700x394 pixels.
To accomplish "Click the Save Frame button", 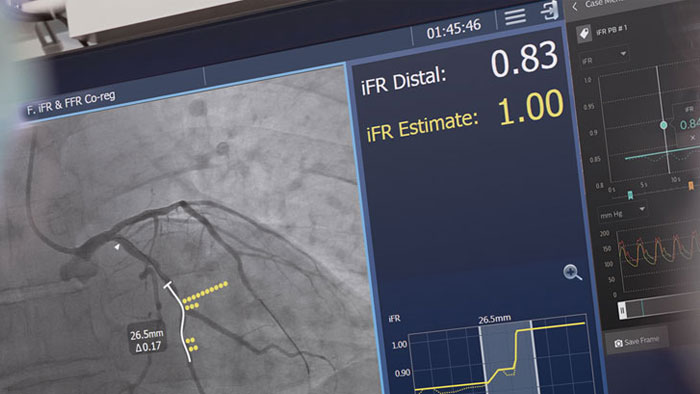I will coord(637,341).
